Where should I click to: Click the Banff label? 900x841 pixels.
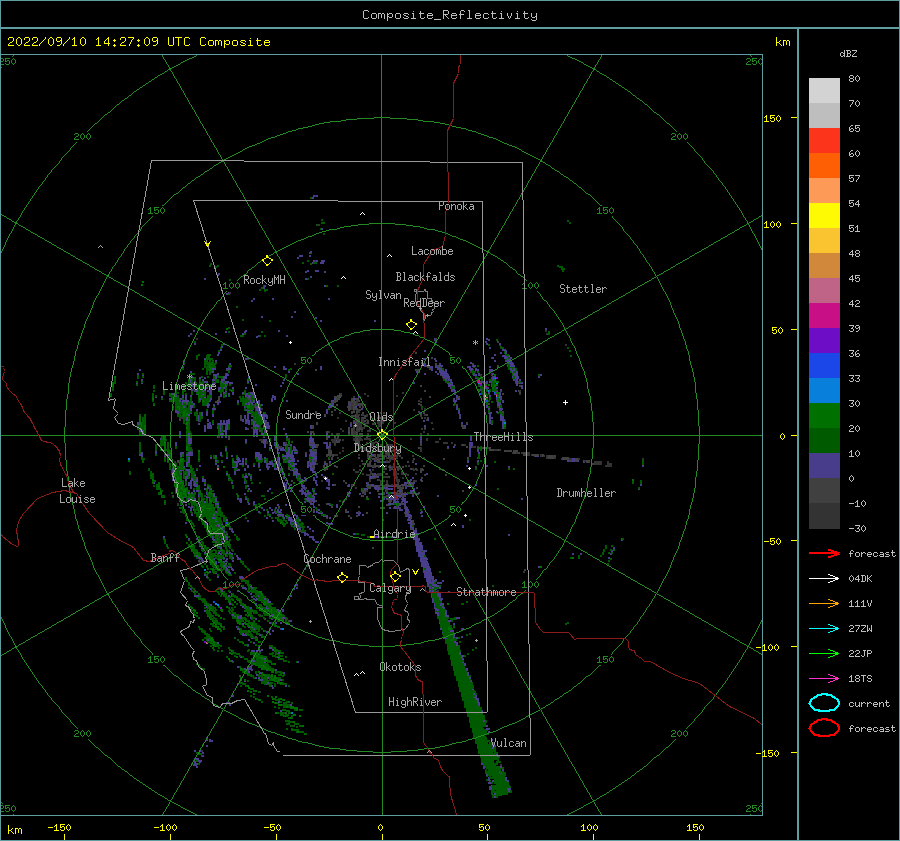pos(165,557)
